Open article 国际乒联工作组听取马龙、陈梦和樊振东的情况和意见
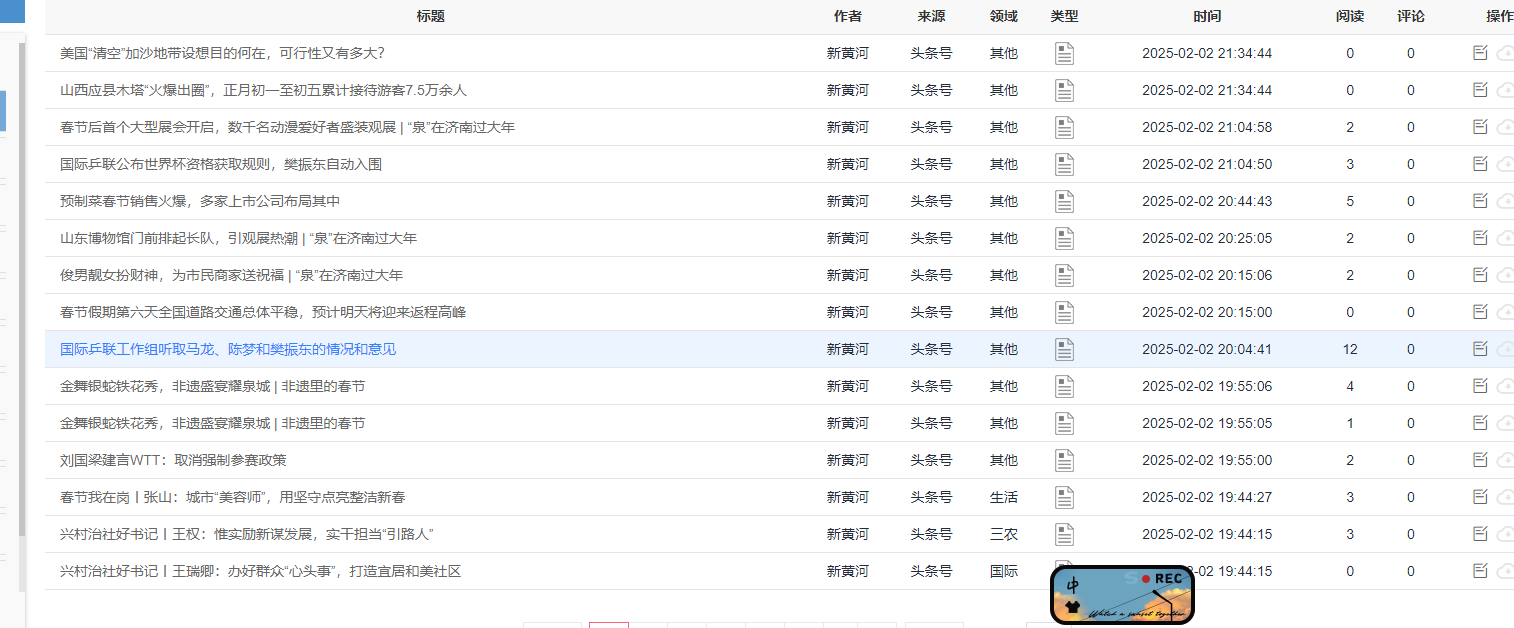The image size is (1514, 628). [228, 349]
